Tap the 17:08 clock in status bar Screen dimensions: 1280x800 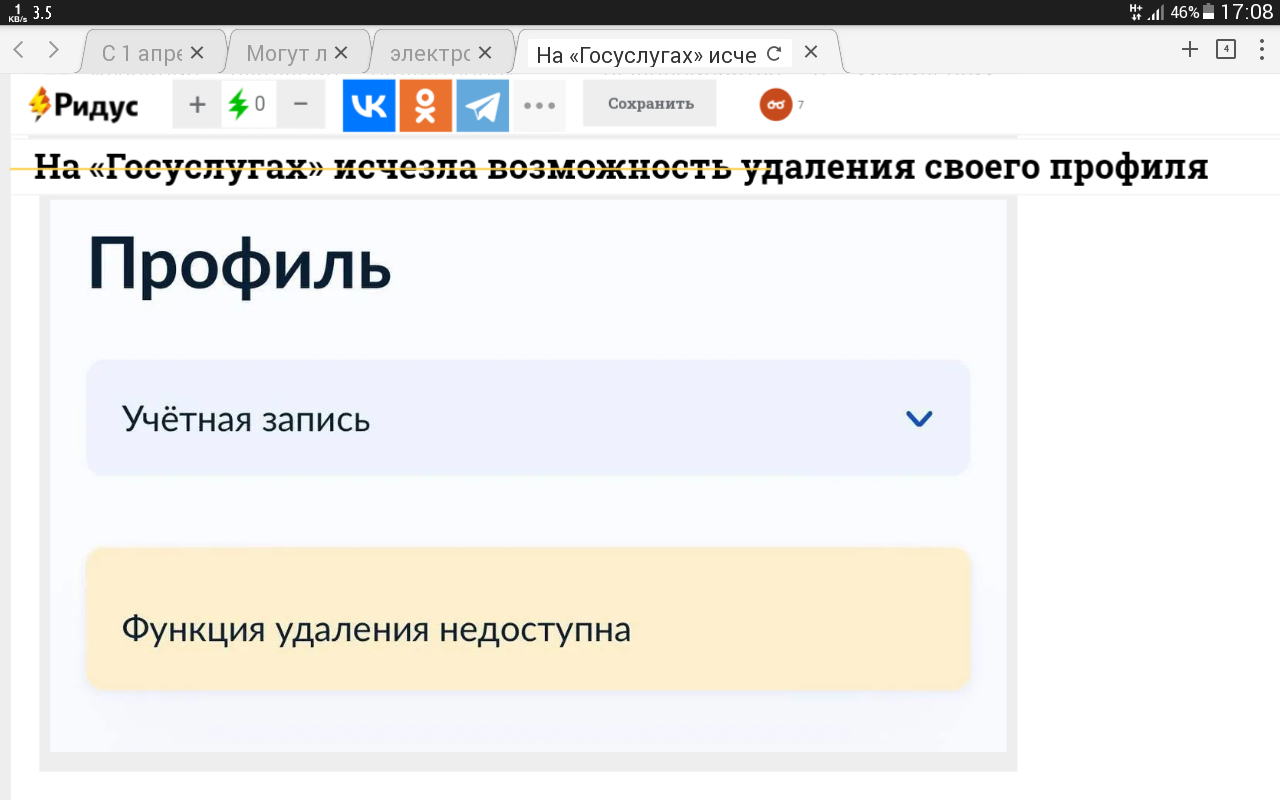coord(1247,12)
